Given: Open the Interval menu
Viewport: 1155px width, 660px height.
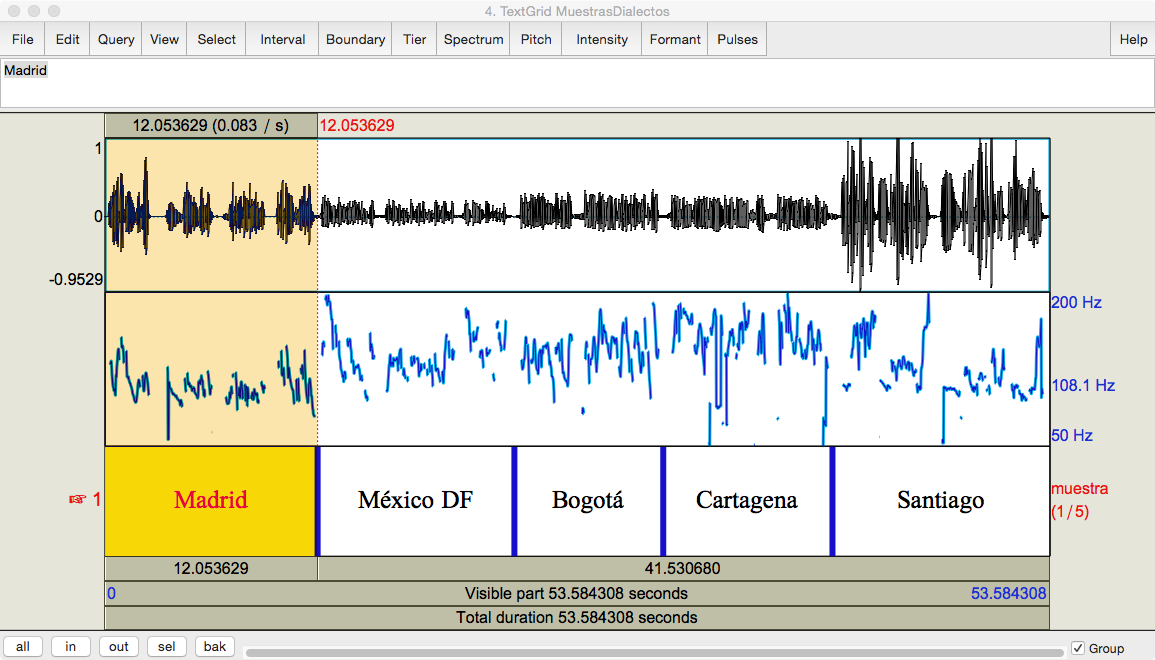Looking at the screenshot, I should click(x=282, y=39).
